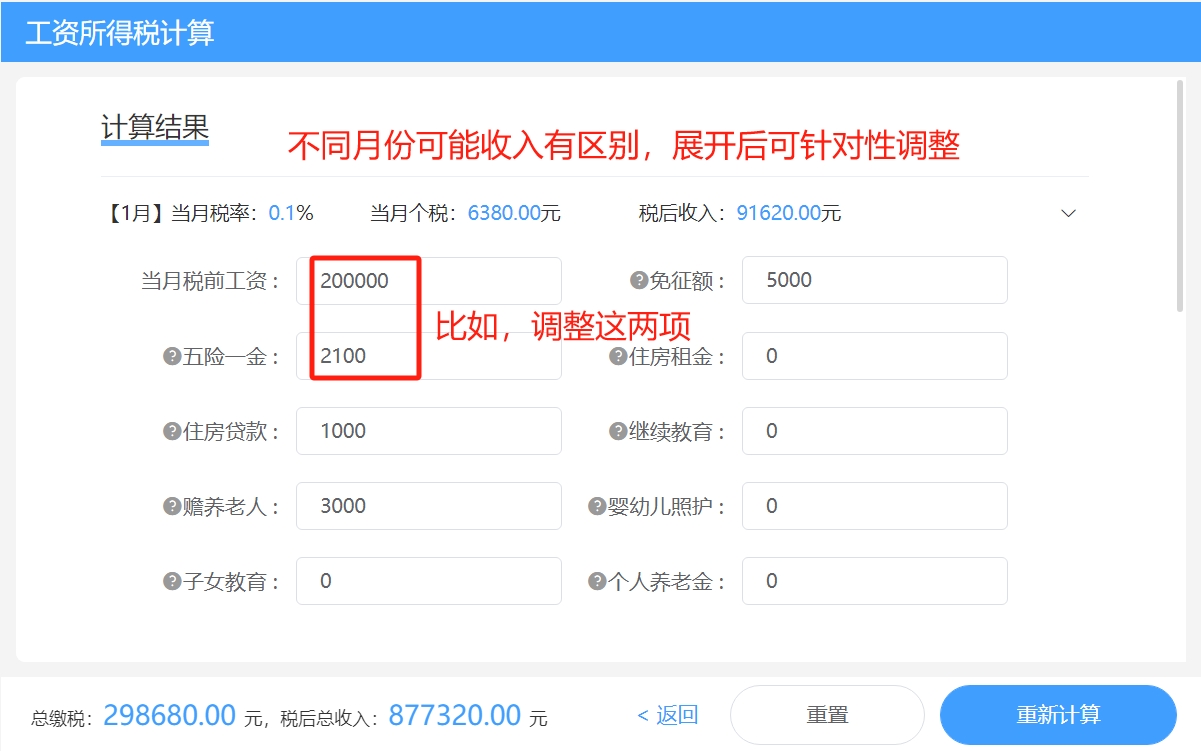Click the 继续教育 input field
Screen dimensions: 1201x751
point(875,431)
